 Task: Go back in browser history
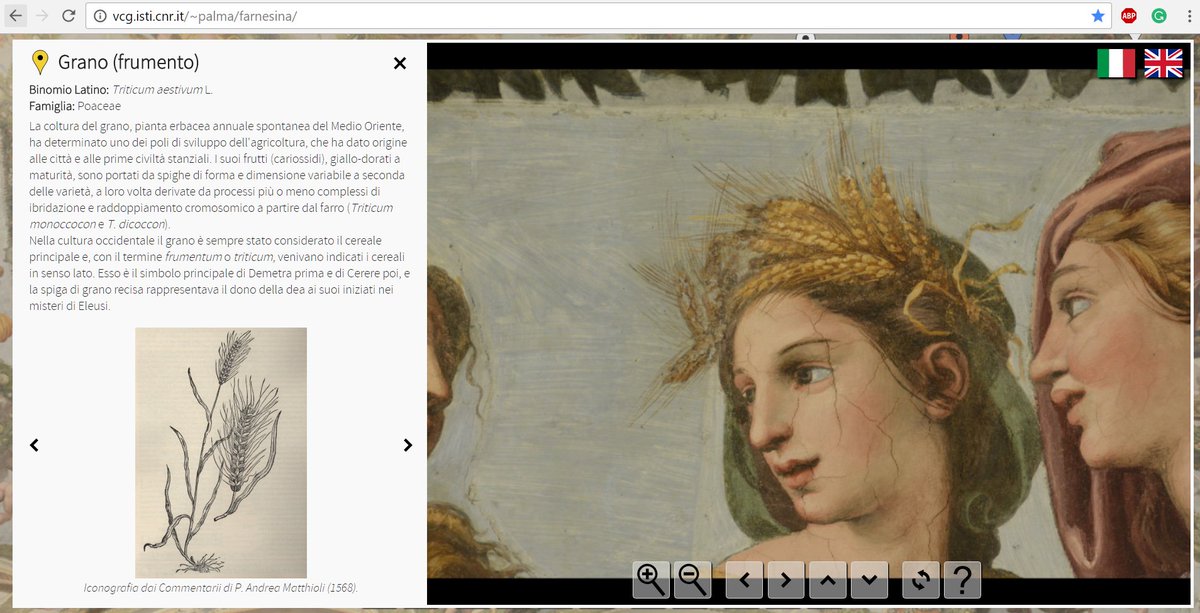point(17,15)
